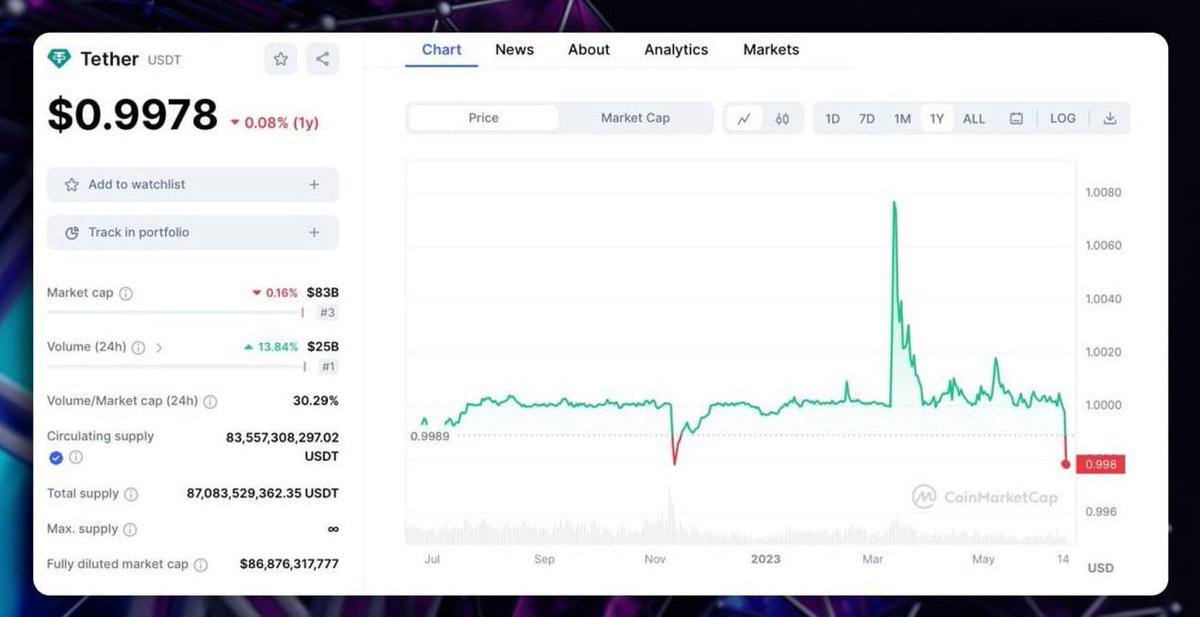Show Circulating supply info icon
The image size is (1200, 617).
tap(76, 457)
